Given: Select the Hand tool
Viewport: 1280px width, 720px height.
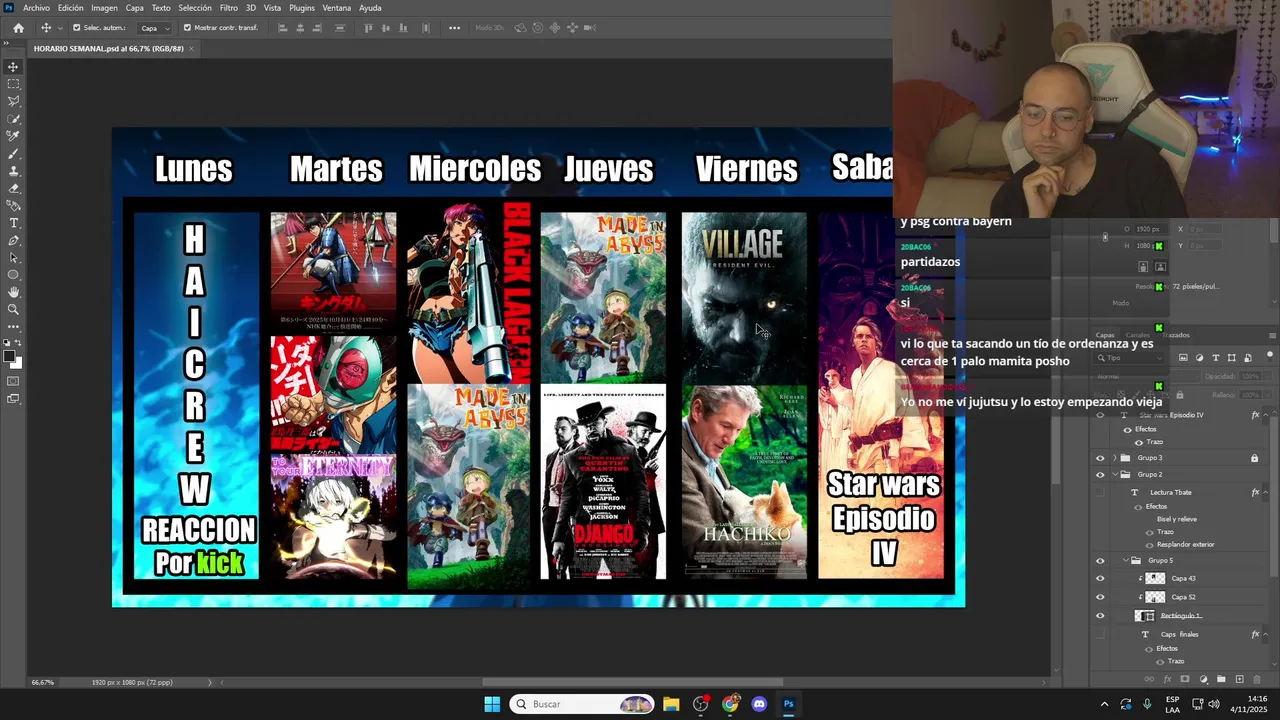Looking at the screenshot, I should click(x=13, y=292).
